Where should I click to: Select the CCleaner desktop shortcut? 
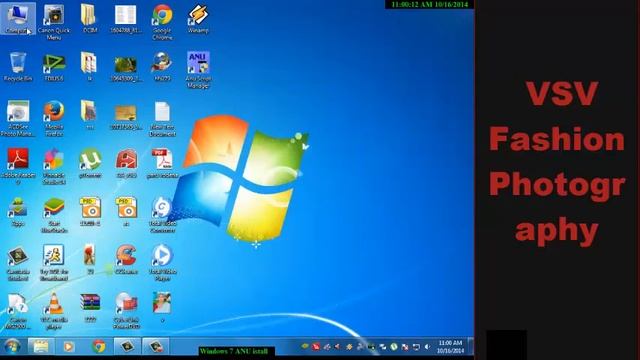[x=126, y=259]
